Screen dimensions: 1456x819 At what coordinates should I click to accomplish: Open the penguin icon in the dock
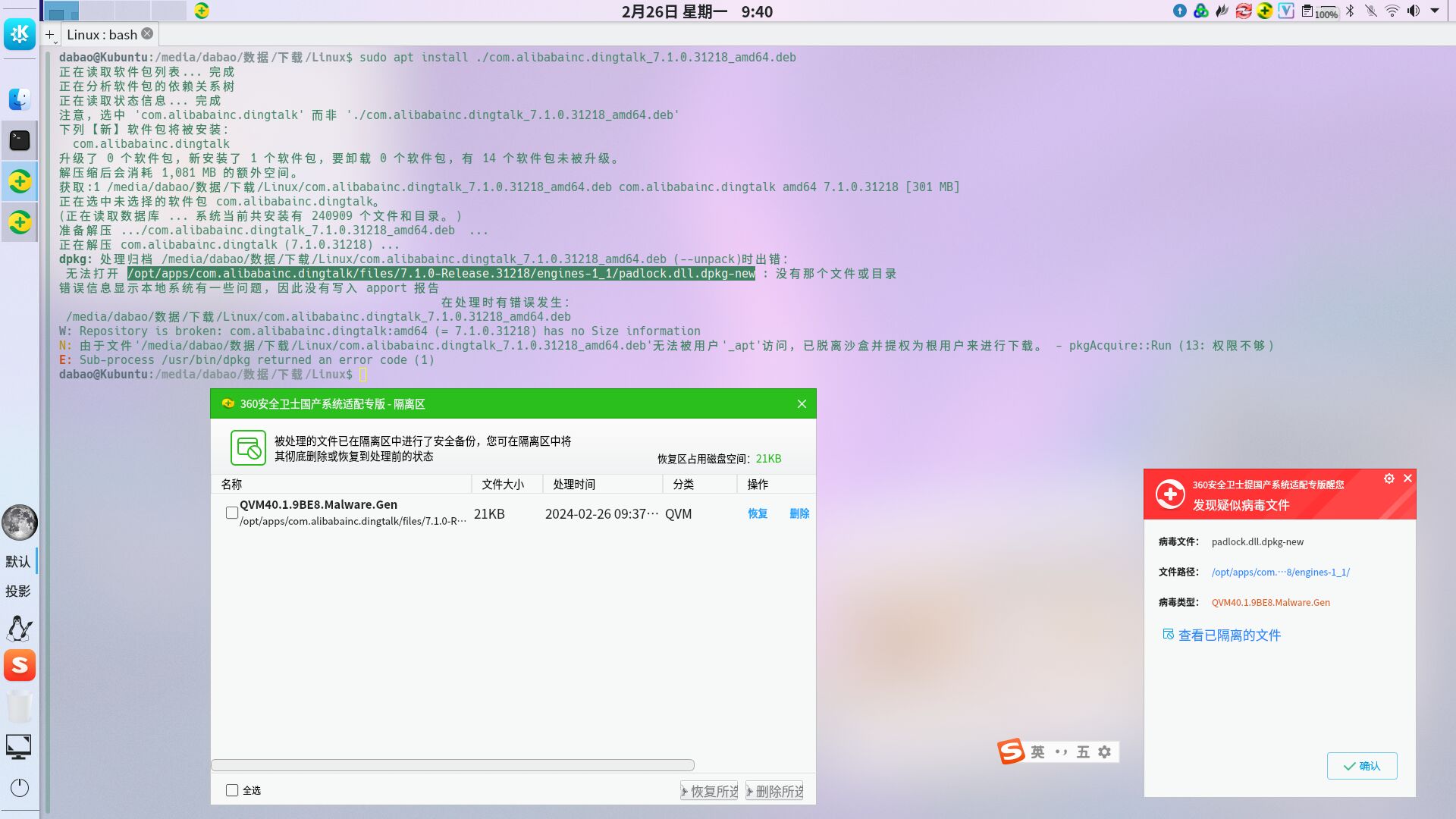point(20,629)
